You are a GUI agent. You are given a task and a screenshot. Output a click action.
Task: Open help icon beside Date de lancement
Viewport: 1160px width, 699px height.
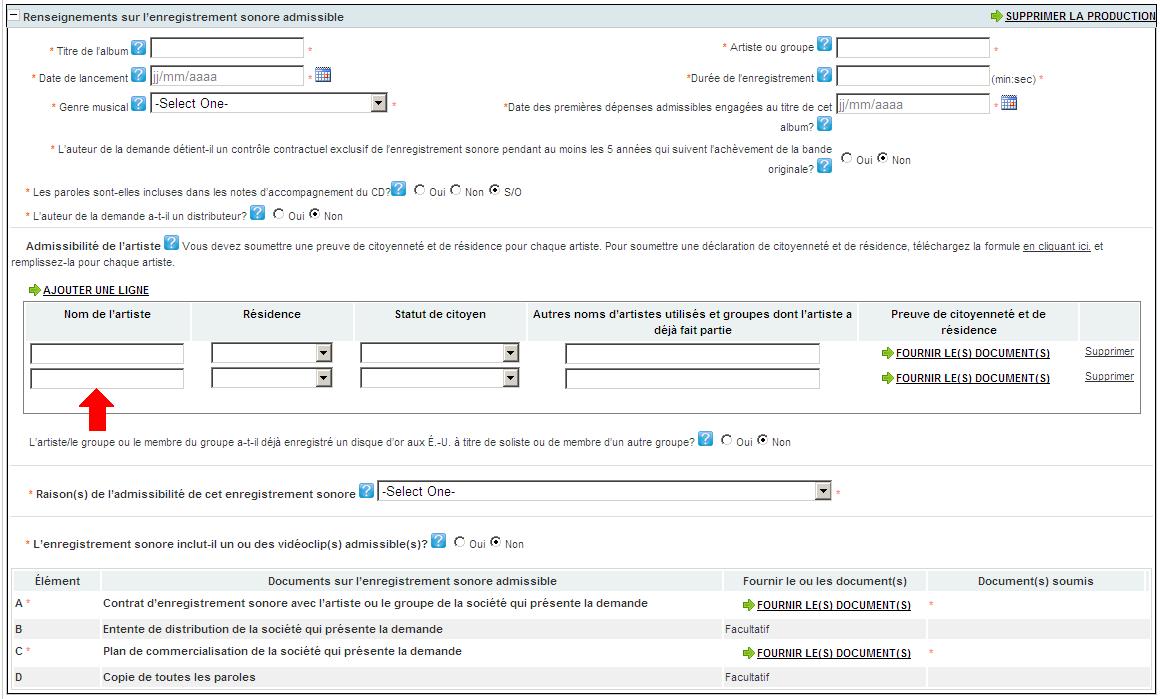click(x=138, y=75)
